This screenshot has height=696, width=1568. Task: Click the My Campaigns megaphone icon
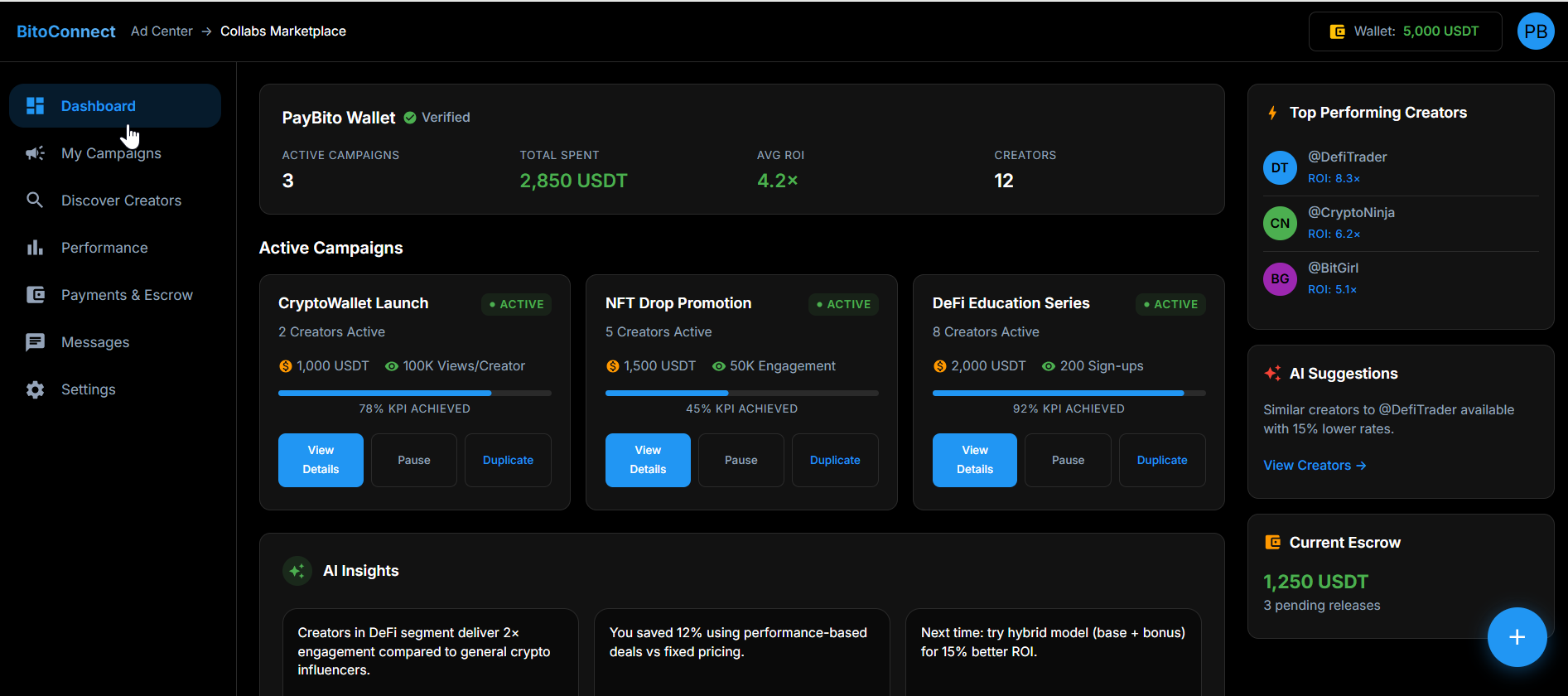click(35, 153)
